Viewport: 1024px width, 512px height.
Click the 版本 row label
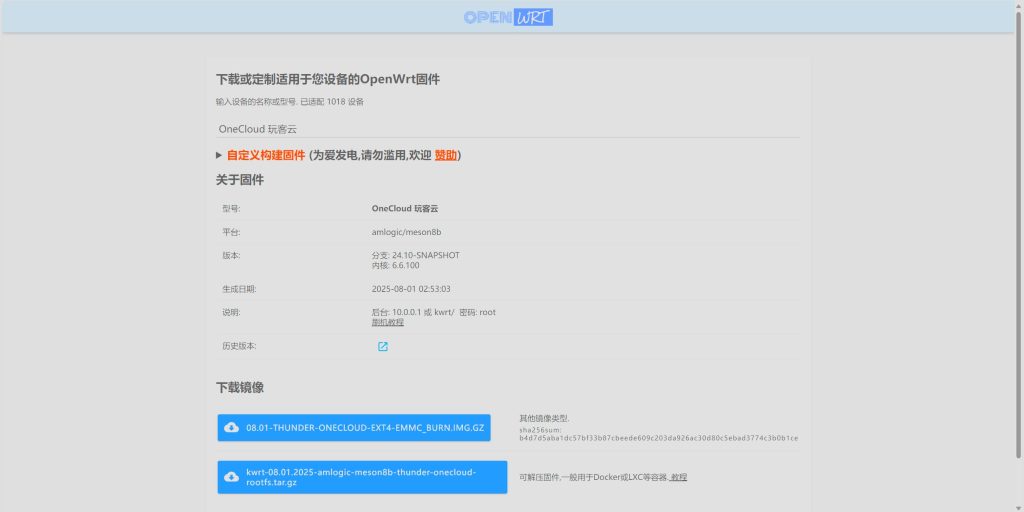point(231,255)
